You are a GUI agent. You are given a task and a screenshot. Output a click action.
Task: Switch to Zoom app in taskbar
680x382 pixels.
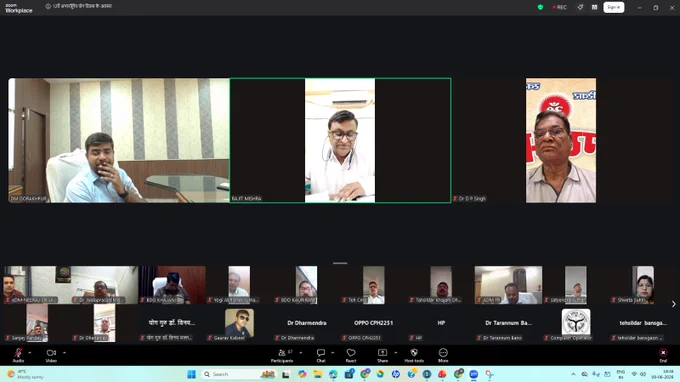[474, 374]
